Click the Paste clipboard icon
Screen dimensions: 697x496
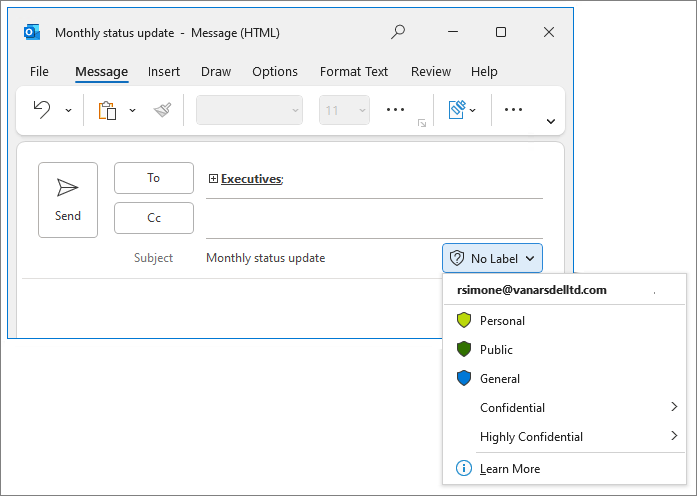click(x=107, y=110)
